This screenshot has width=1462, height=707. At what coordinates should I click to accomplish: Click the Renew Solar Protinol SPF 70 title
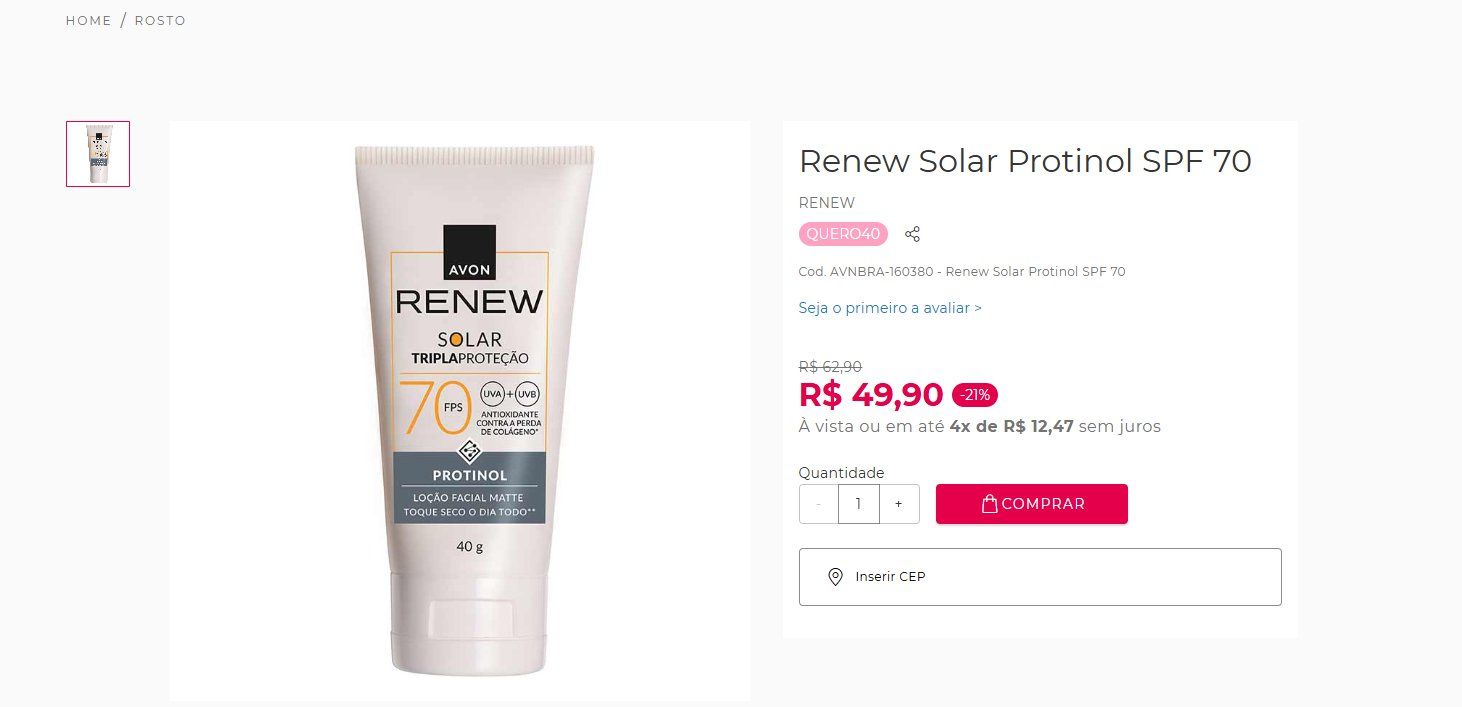(1025, 161)
